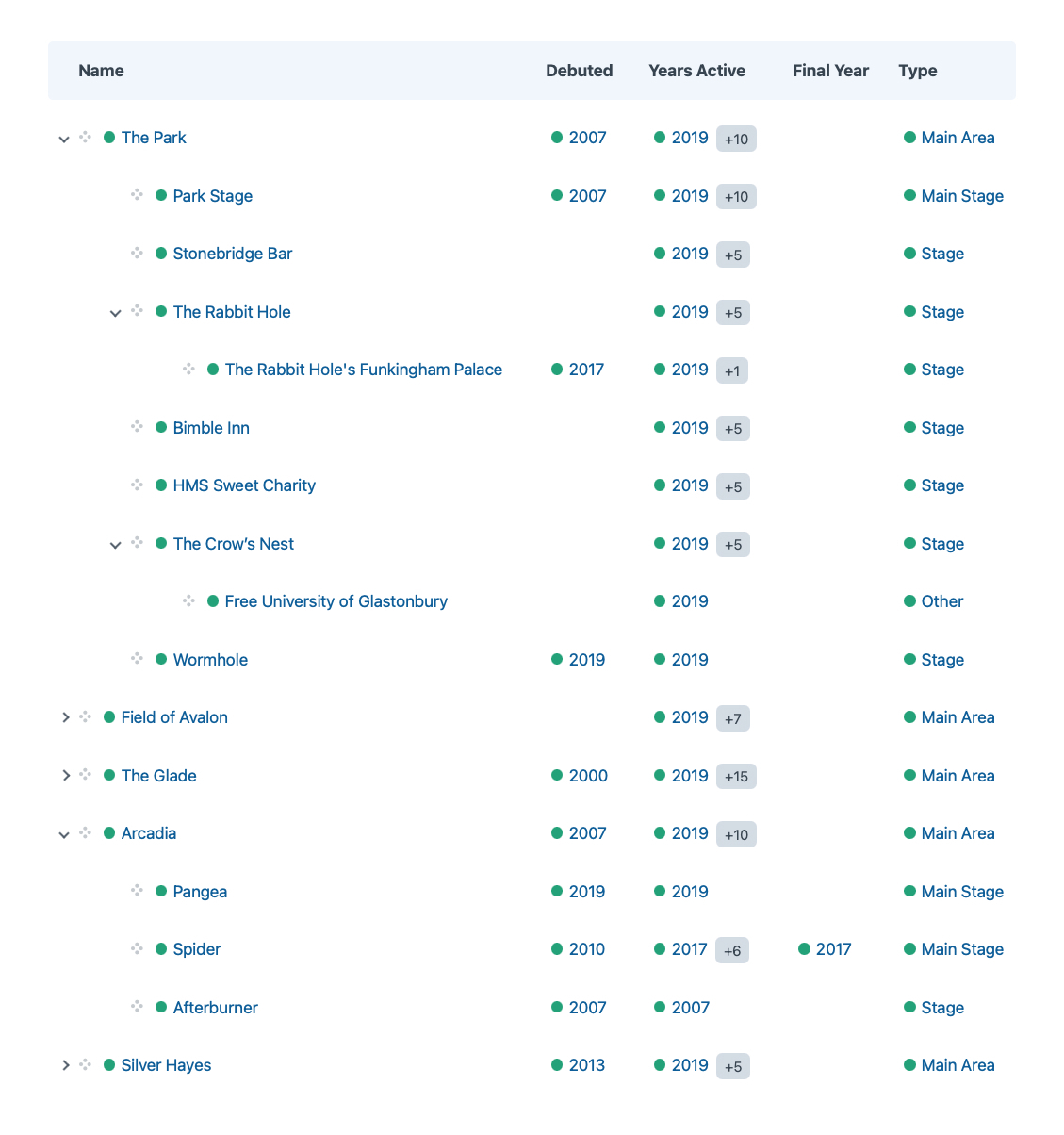Click the Name column header
The image size is (1064, 1135).
(101, 71)
